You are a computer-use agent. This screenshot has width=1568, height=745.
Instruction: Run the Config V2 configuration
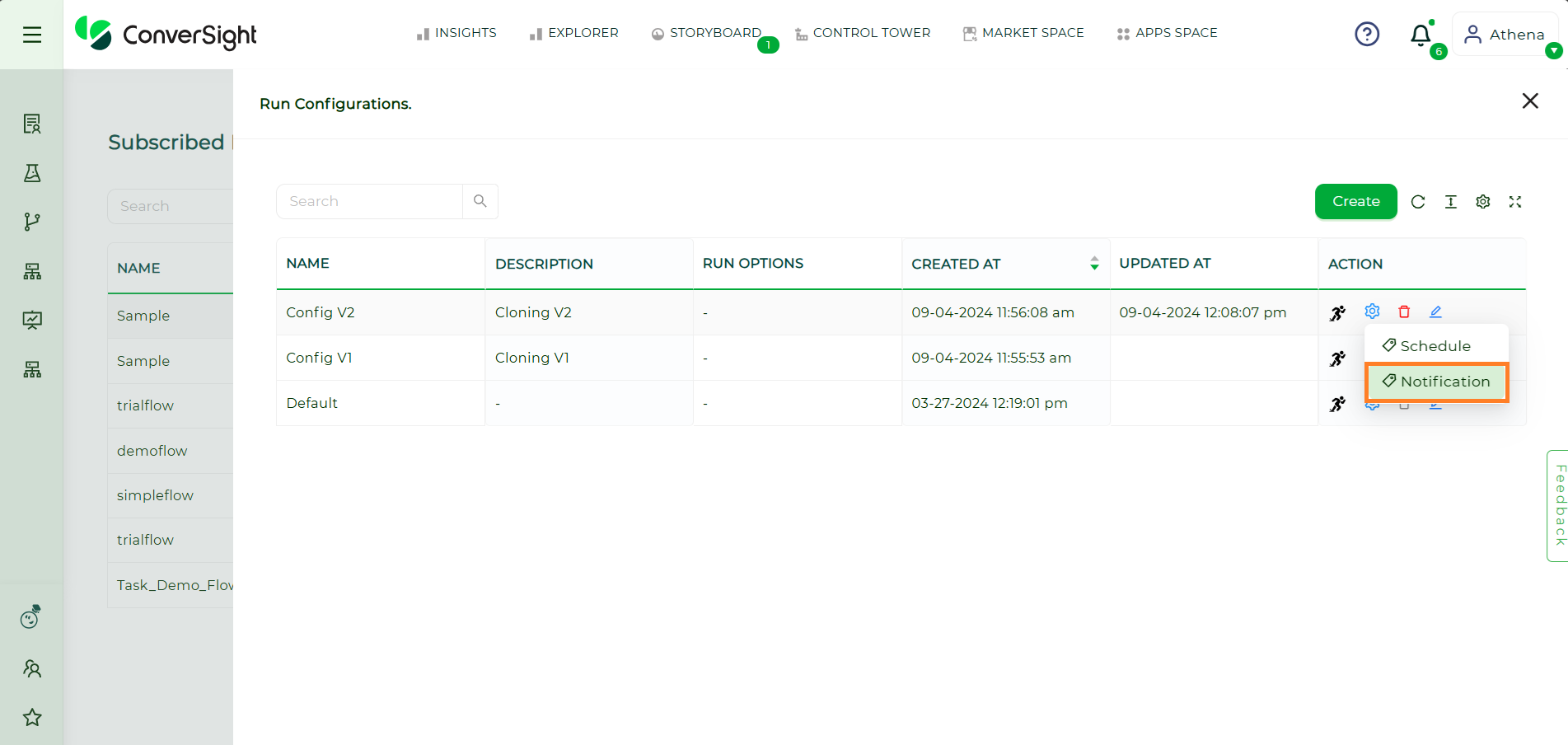[1338, 313]
